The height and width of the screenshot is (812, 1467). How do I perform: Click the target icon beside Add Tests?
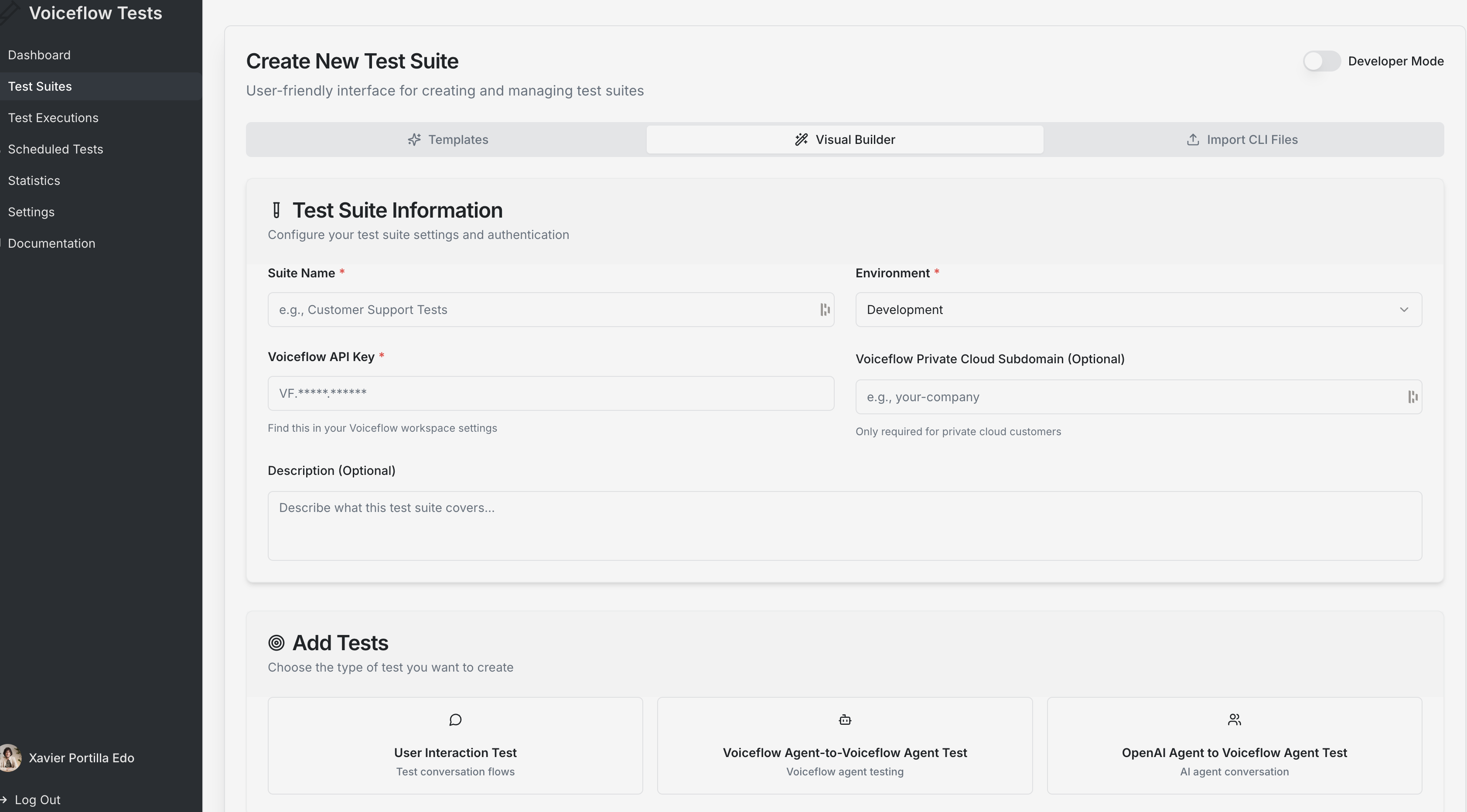[x=276, y=643]
